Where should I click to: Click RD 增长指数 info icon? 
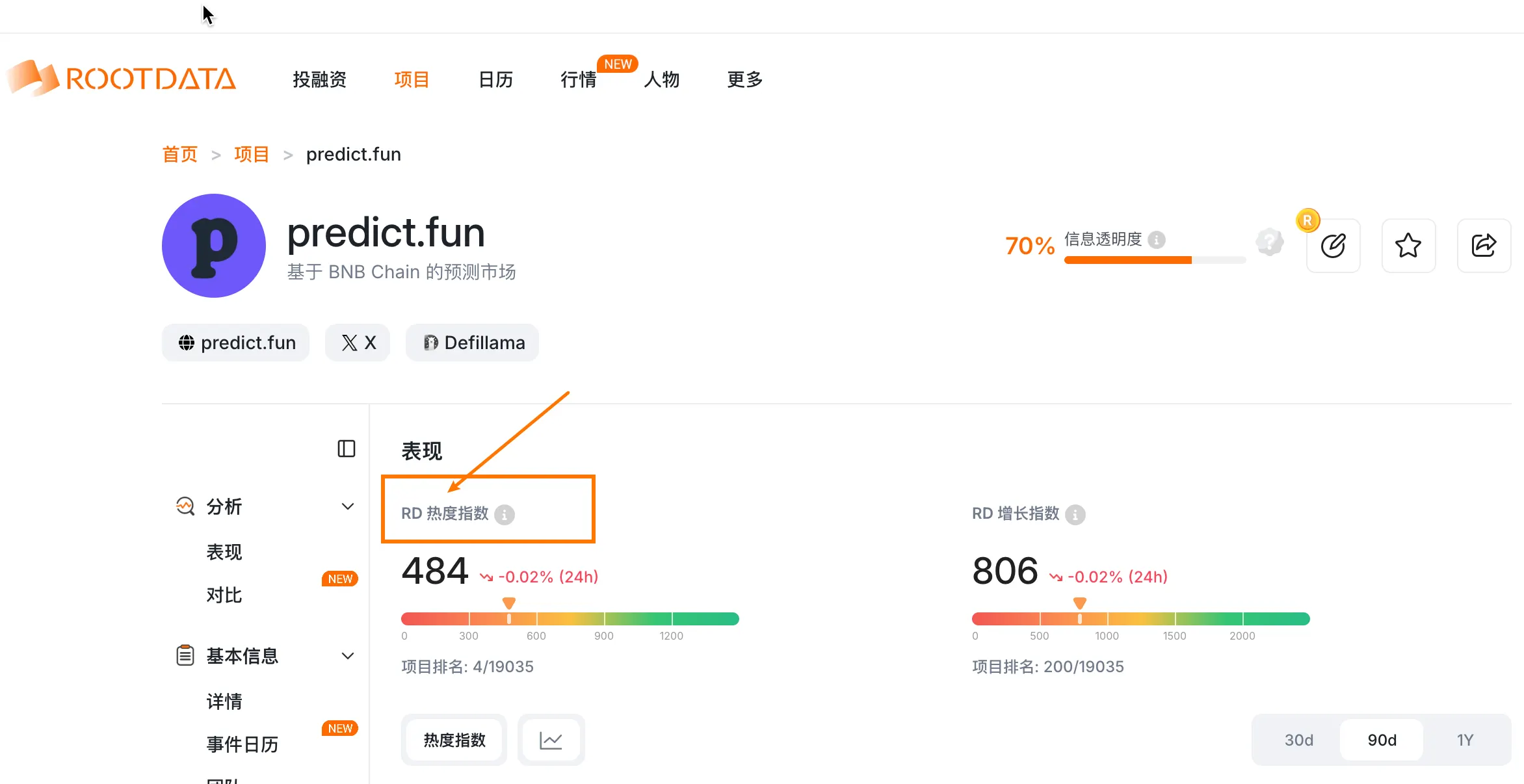[1075, 515]
